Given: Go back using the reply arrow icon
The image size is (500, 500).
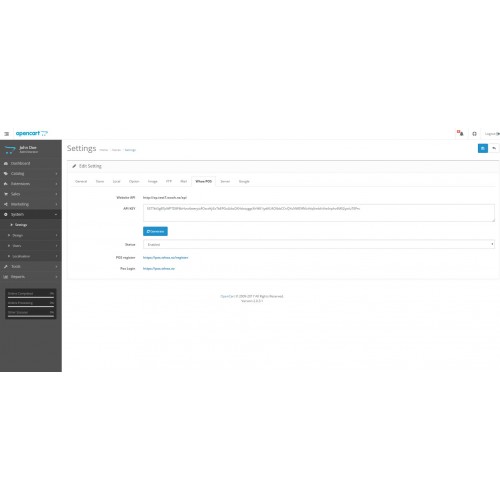Looking at the screenshot, I should (494, 148).
